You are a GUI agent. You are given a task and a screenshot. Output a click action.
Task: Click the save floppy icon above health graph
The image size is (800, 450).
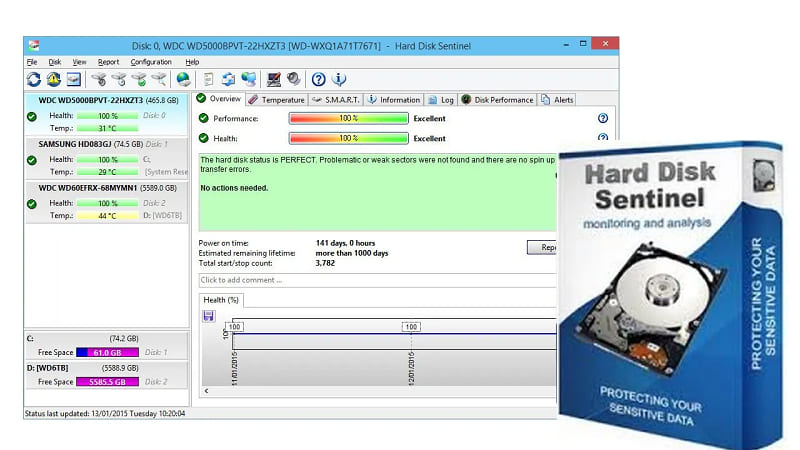point(209,316)
